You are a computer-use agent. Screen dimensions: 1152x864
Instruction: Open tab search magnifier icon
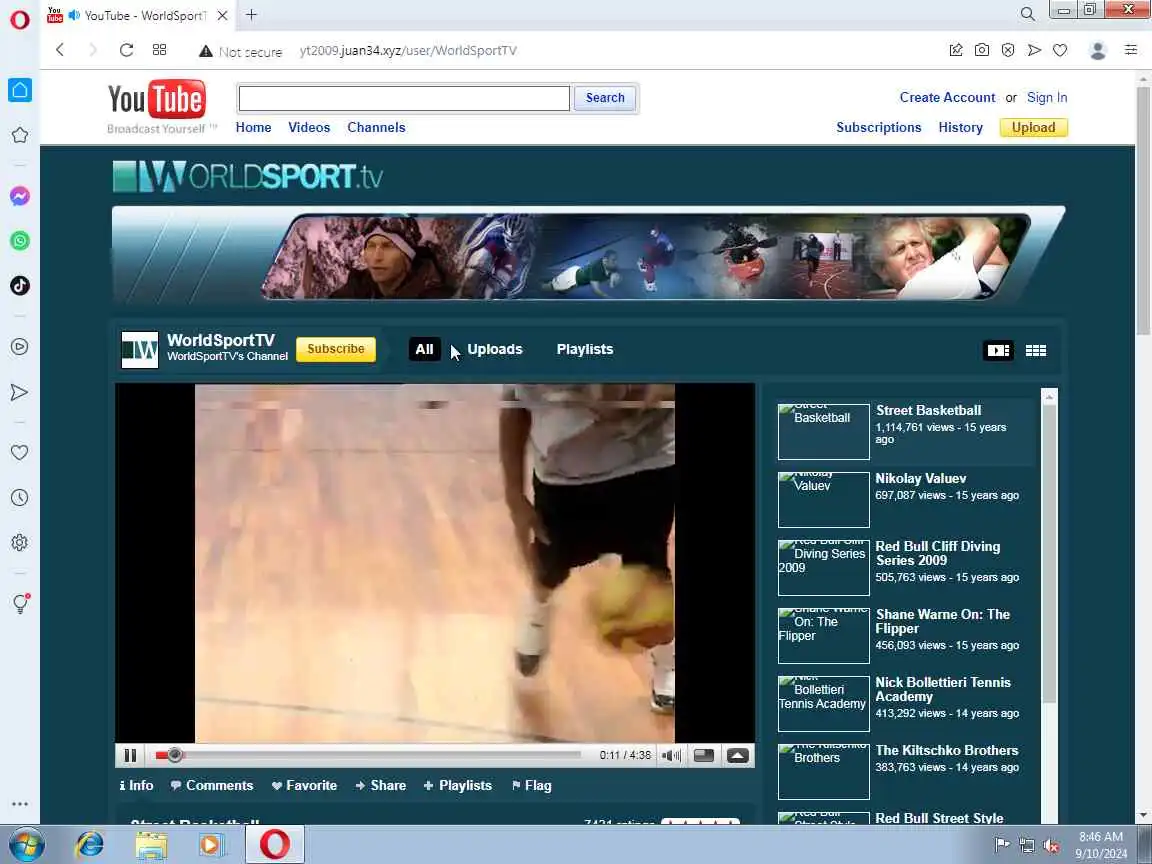point(1028,14)
